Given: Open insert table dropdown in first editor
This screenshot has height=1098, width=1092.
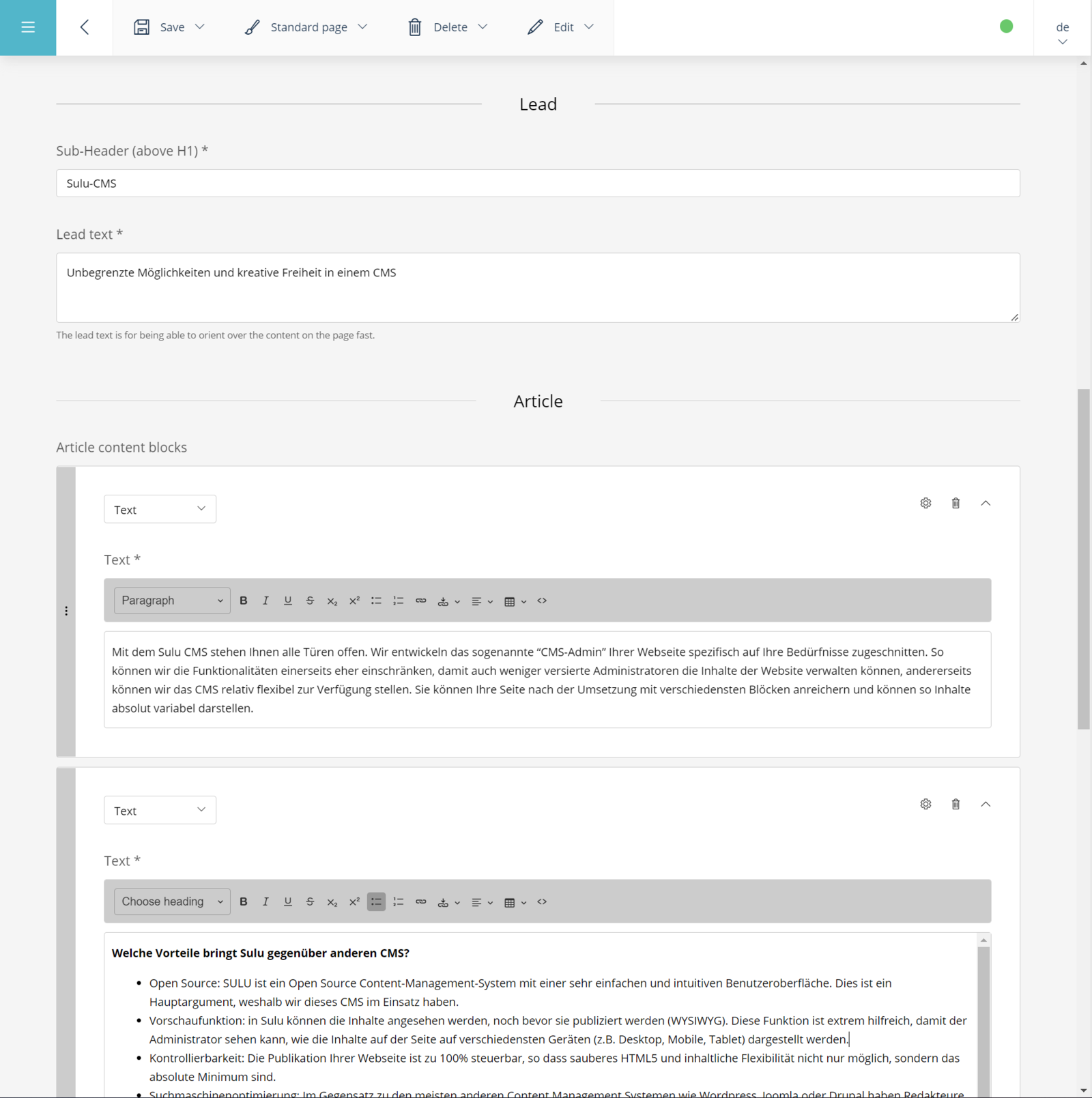Looking at the screenshot, I should tap(515, 601).
